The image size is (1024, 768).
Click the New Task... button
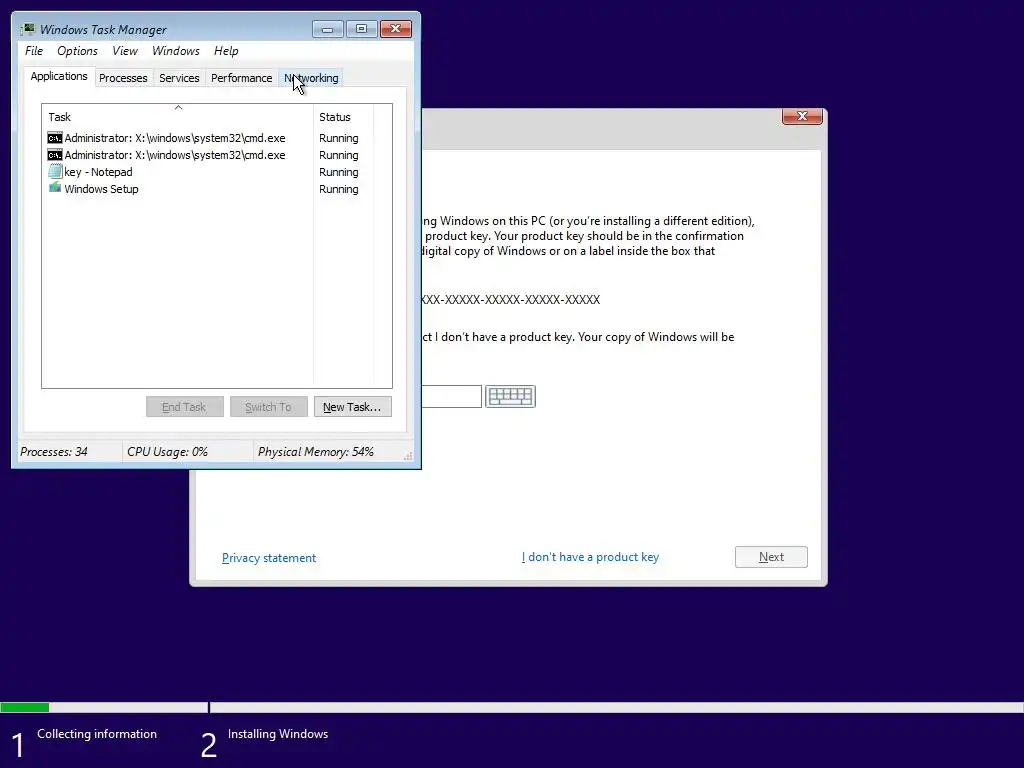(x=353, y=407)
